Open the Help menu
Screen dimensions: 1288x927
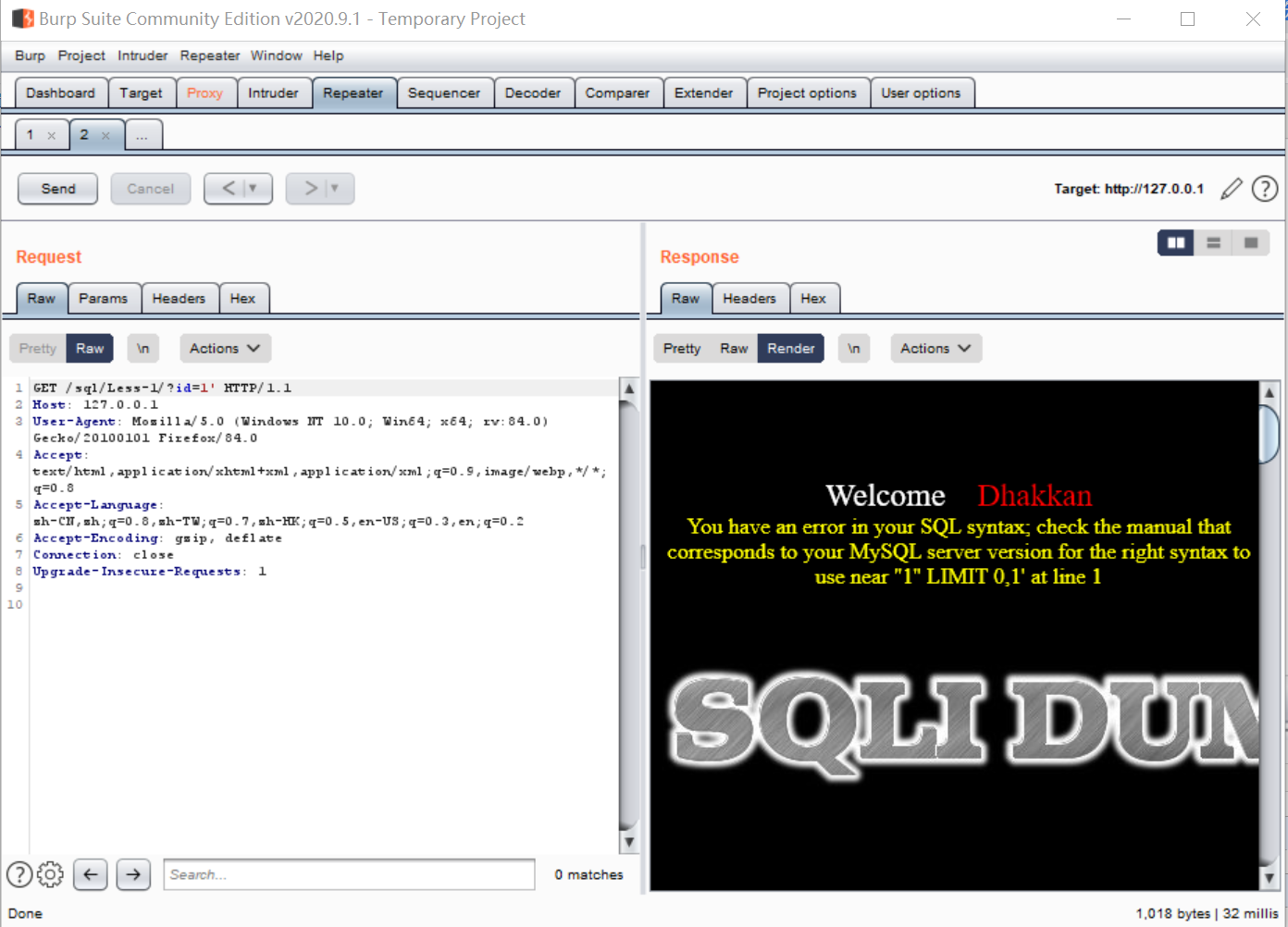(x=328, y=56)
